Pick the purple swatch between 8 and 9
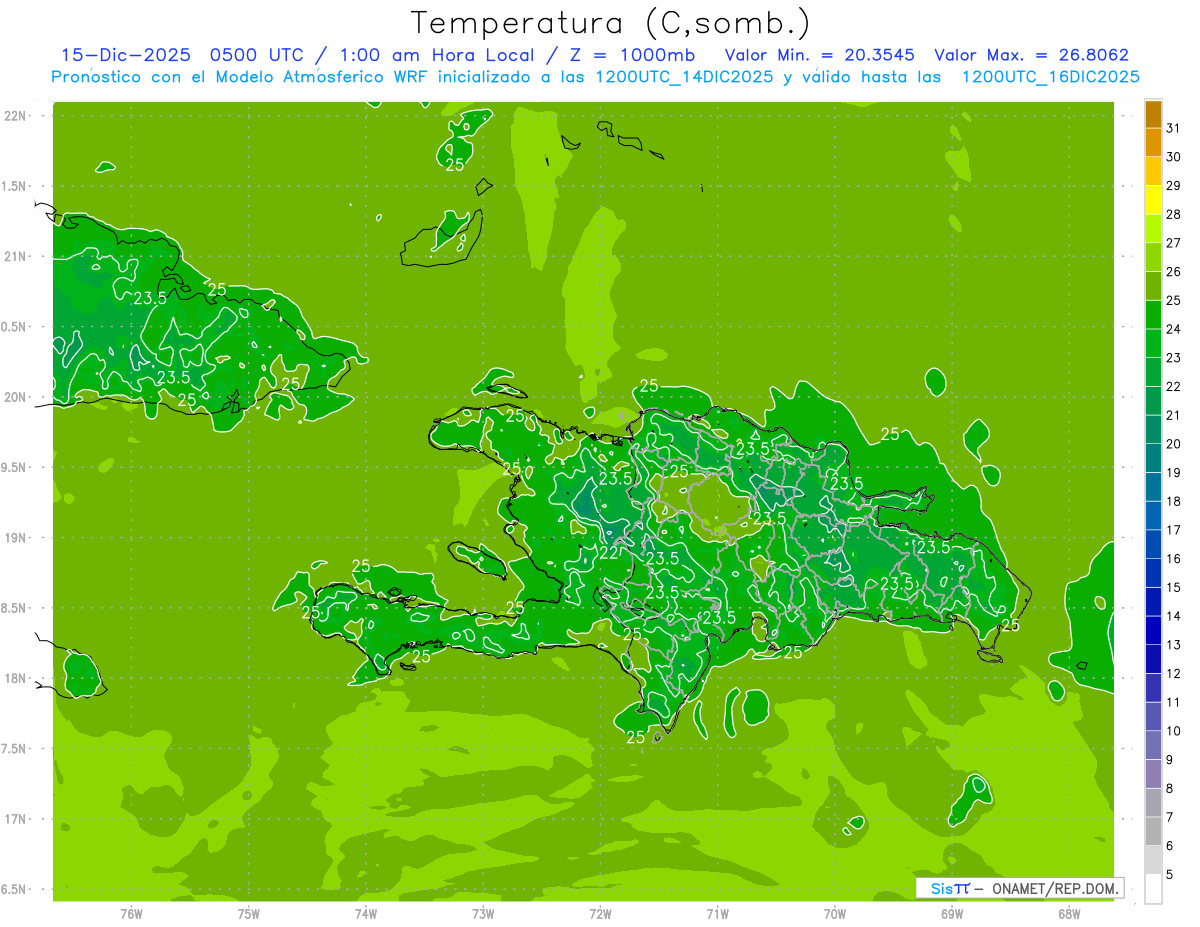Screen dimensions: 1200x927 click(x=1153, y=774)
